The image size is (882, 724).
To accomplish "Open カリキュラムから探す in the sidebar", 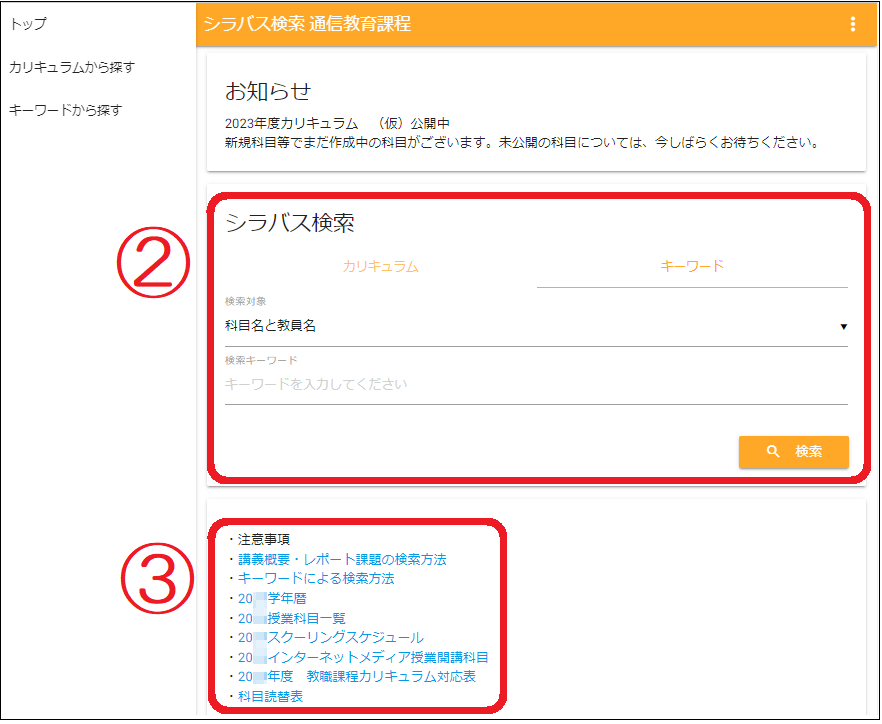I will [x=71, y=67].
